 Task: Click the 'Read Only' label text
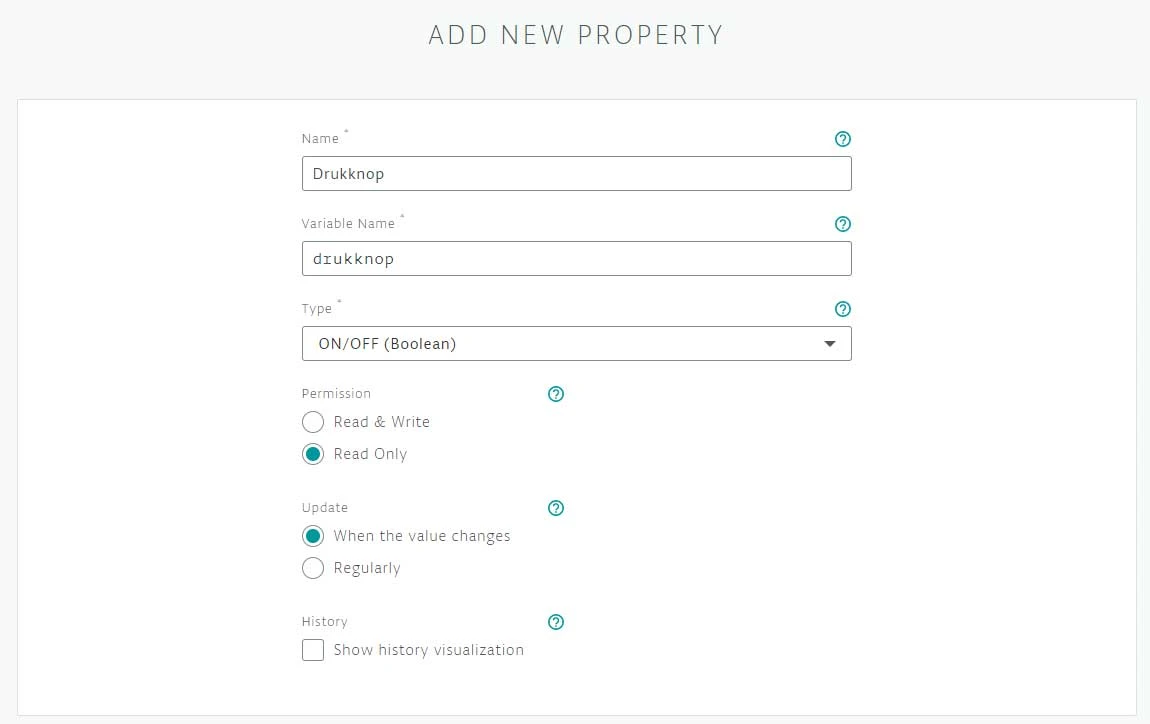coord(370,454)
